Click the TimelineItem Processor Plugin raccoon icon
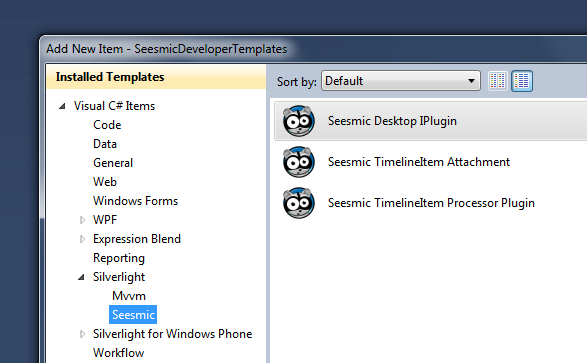The height and width of the screenshot is (363, 587). pyautogui.click(x=298, y=203)
